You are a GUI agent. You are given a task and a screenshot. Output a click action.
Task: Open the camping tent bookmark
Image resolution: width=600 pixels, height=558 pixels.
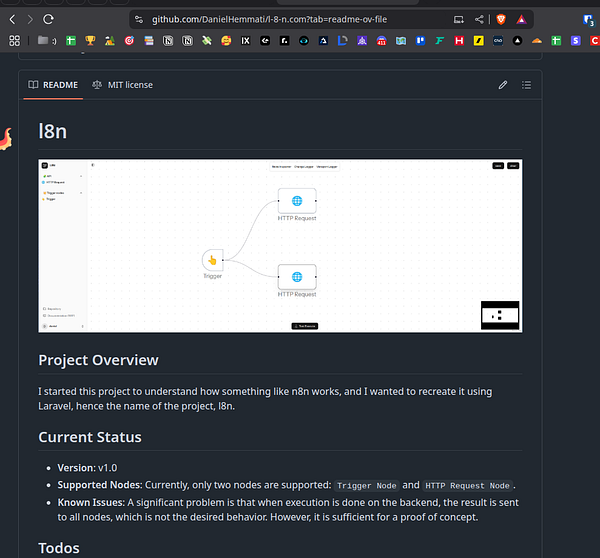(110, 41)
